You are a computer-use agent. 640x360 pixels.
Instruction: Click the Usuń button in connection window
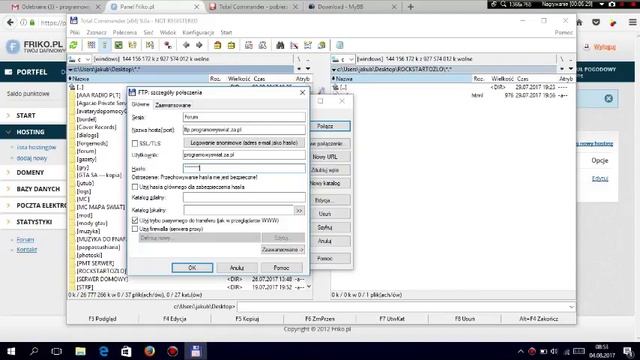(329, 214)
